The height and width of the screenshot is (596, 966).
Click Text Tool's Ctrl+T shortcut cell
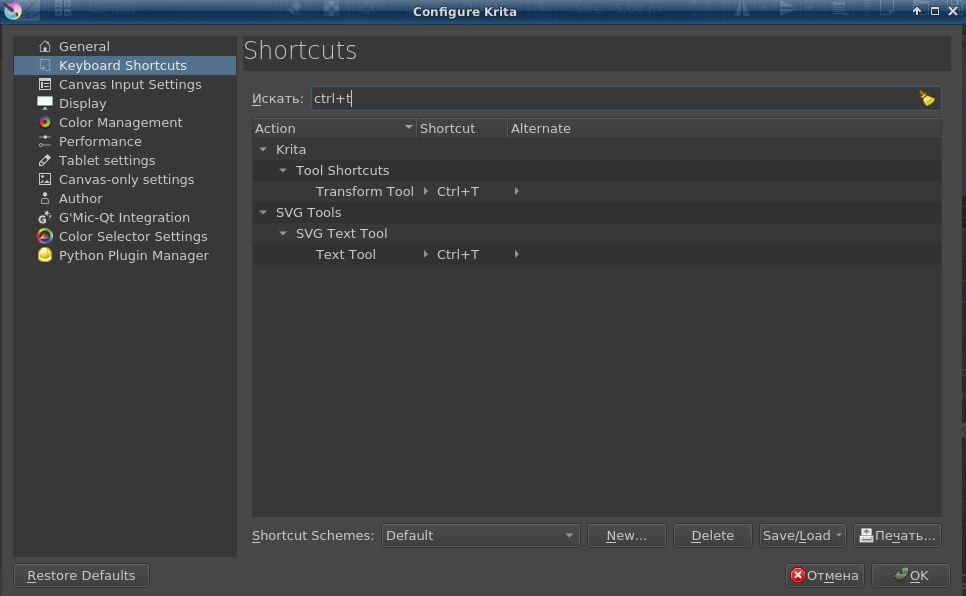coord(458,255)
